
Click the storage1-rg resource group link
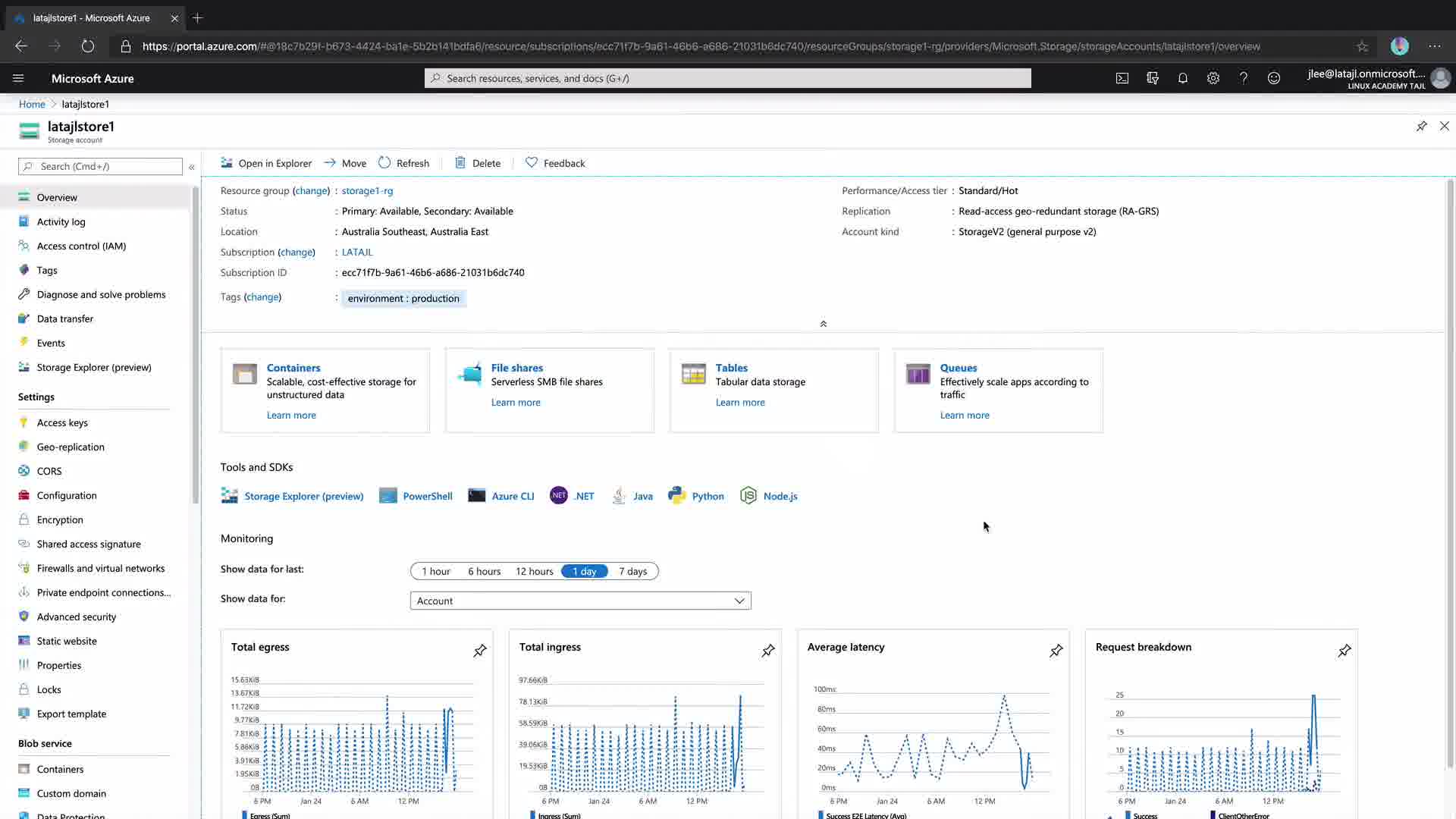point(367,190)
